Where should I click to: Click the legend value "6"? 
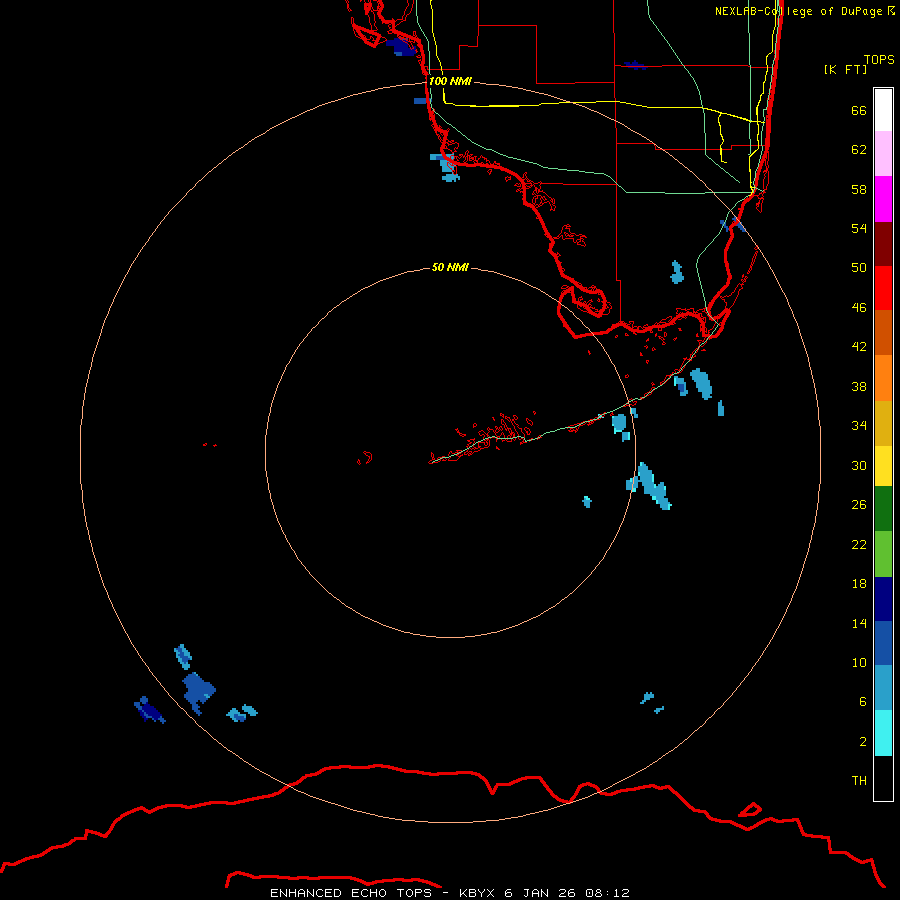click(862, 702)
